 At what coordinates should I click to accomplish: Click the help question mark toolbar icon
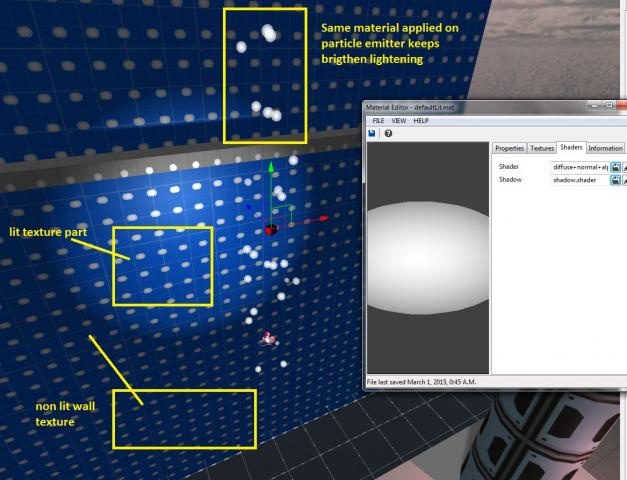tap(388, 133)
